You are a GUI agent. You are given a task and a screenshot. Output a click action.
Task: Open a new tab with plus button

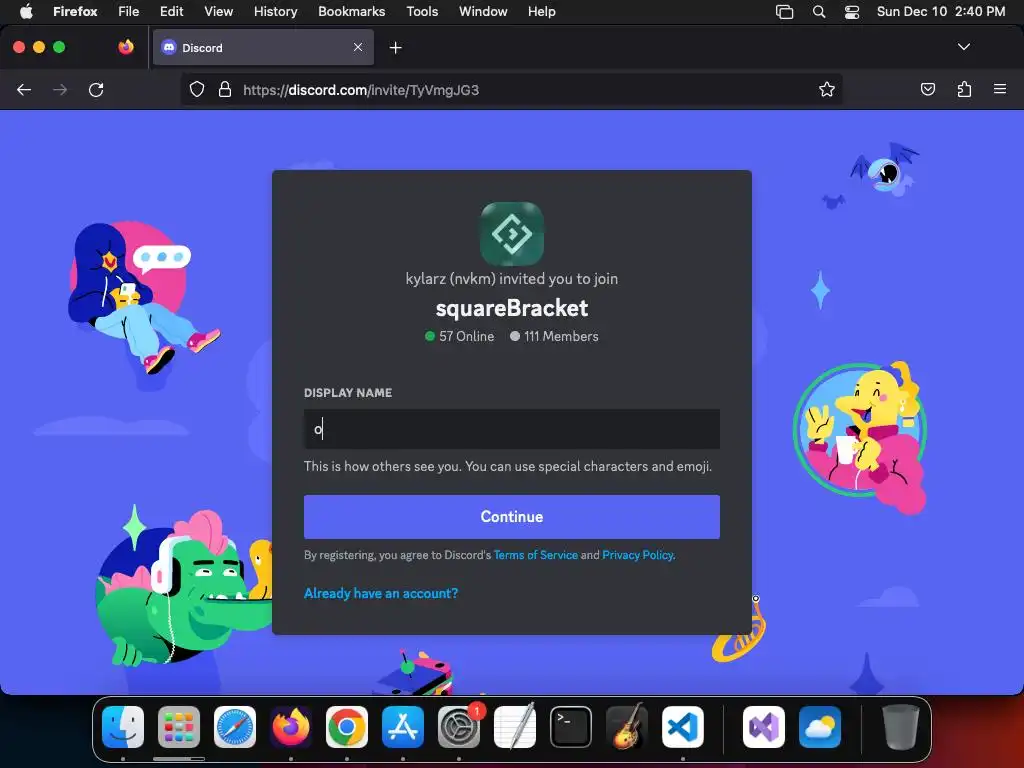[x=395, y=48]
